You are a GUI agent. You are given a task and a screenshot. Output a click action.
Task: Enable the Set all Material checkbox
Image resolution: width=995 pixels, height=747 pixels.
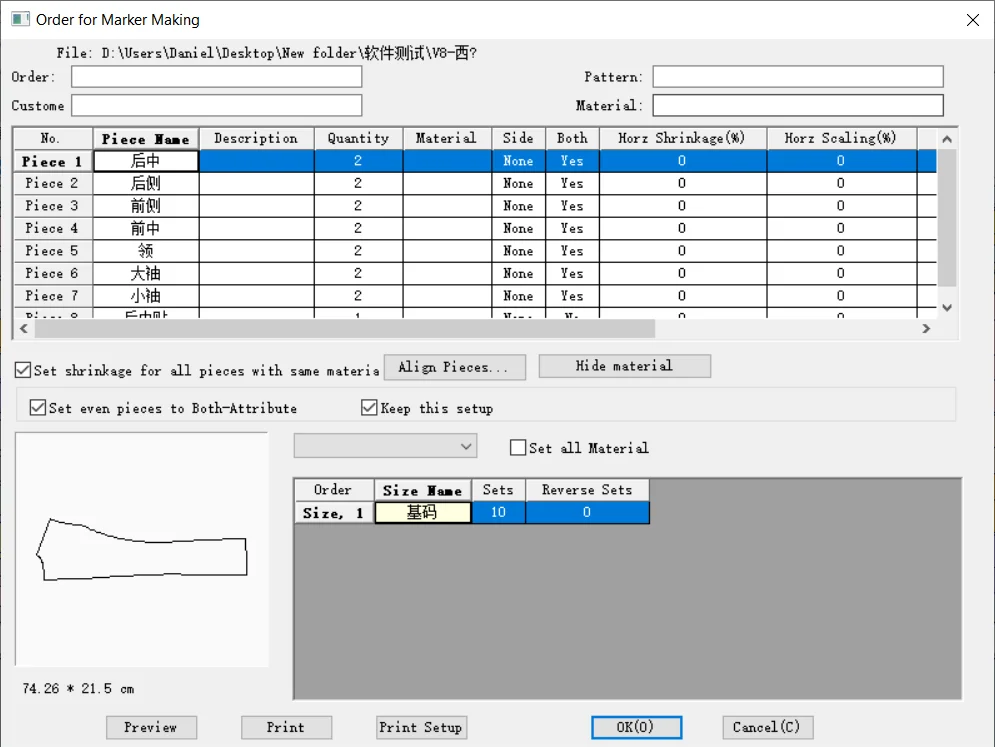point(518,448)
